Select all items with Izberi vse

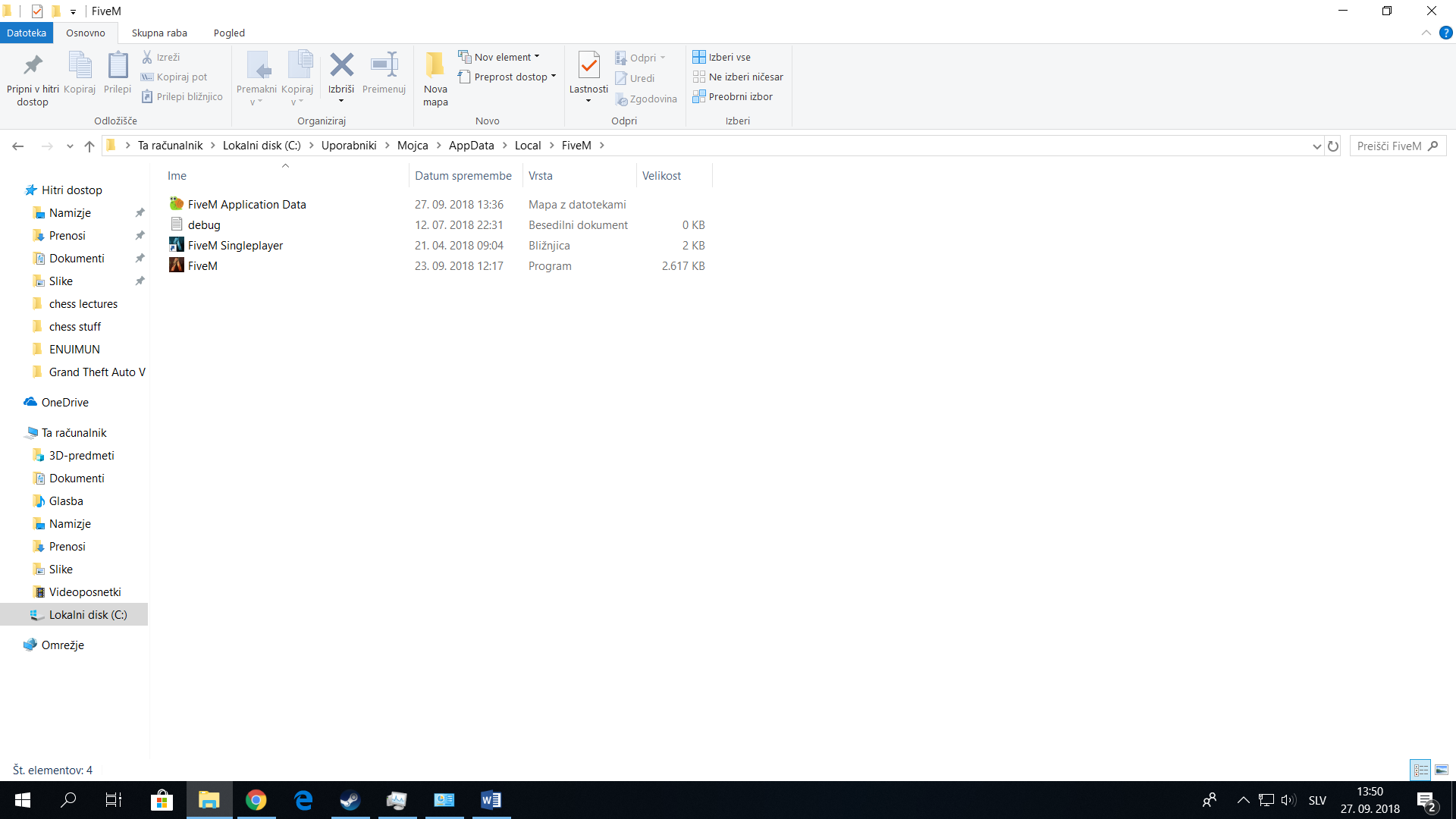(x=721, y=57)
